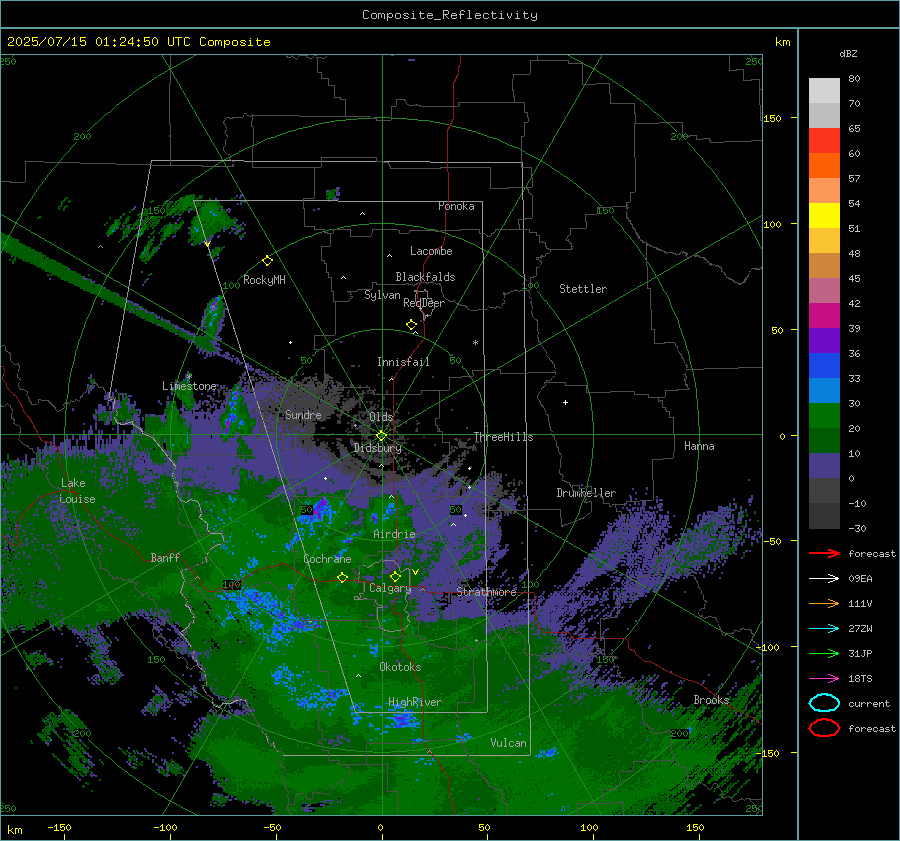This screenshot has width=900, height=841.
Task: Click the 80 value at legend top
Action: click(x=854, y=79)
